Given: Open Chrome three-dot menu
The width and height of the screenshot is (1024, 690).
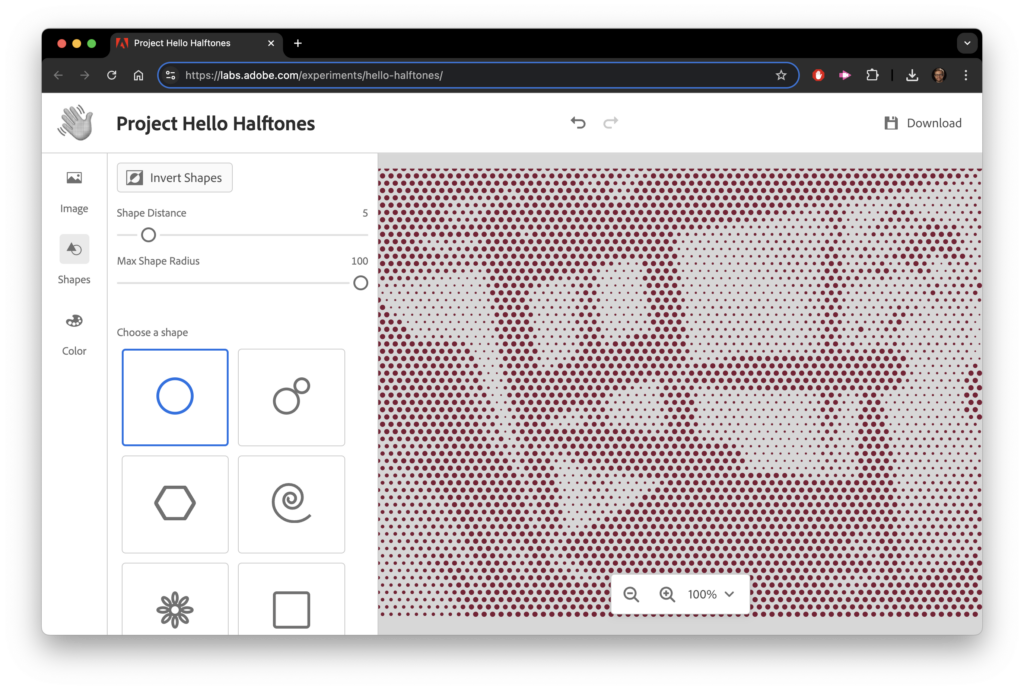Looking at the screenshot, I should pyautogui.click(x=966, y=75).
